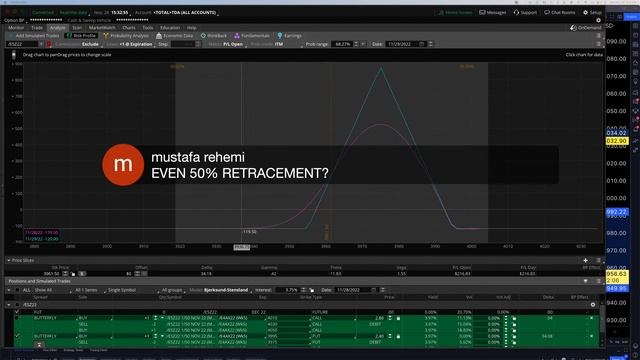Click the Step input field
The image size is (640, 360).
coord(182,44)
